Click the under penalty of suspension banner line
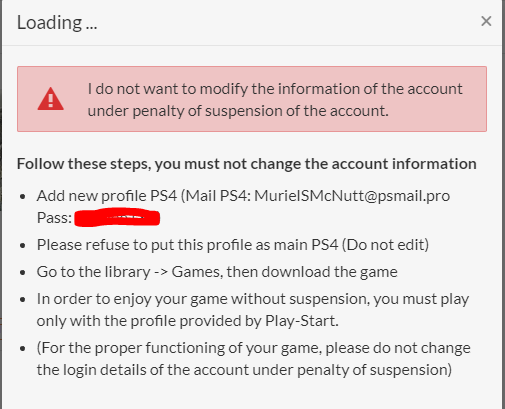Screen dimensions: 505x409 click(238, 111)
